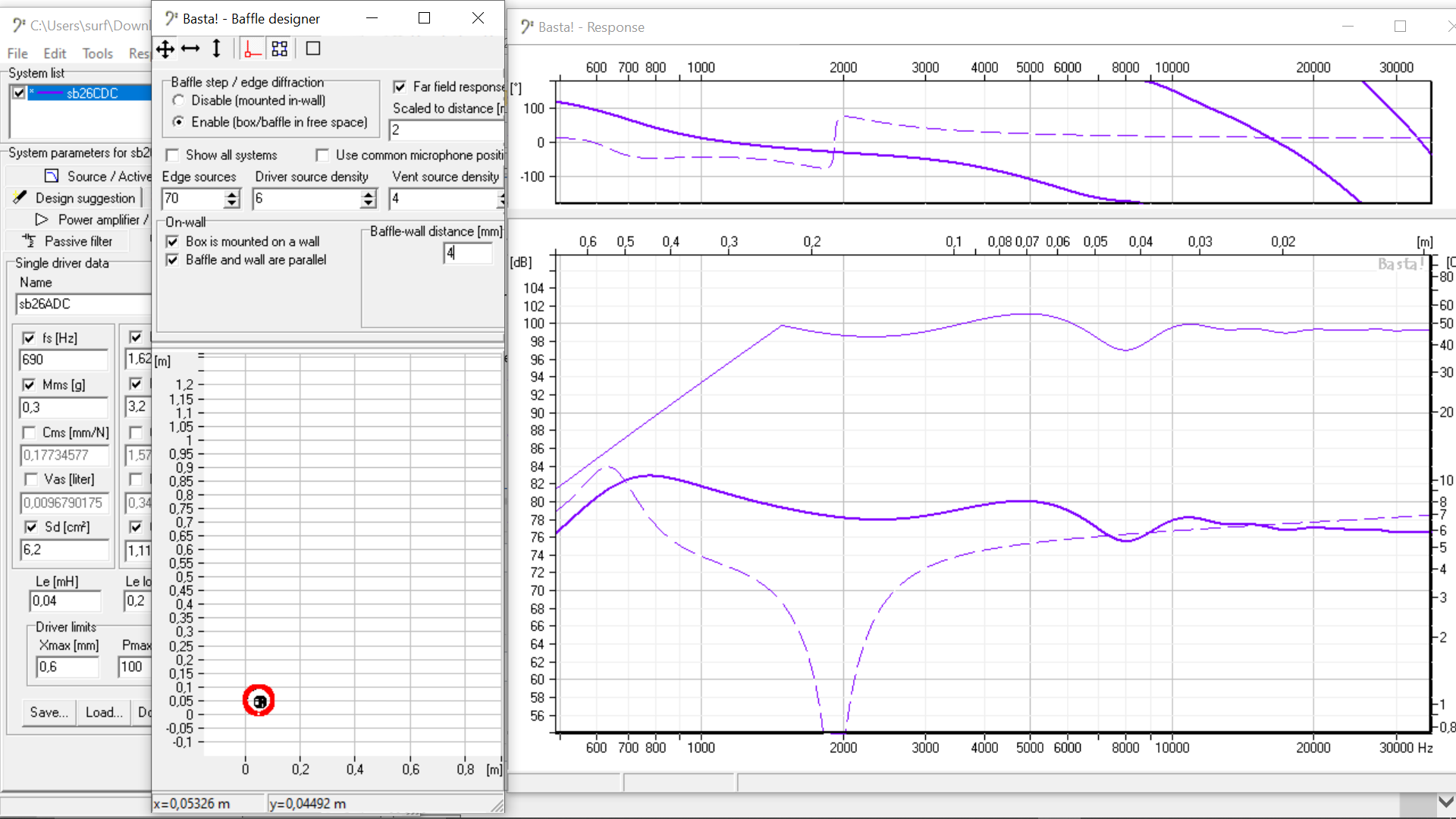Enable the Vas [liter] checkbox

pos(31,479)
